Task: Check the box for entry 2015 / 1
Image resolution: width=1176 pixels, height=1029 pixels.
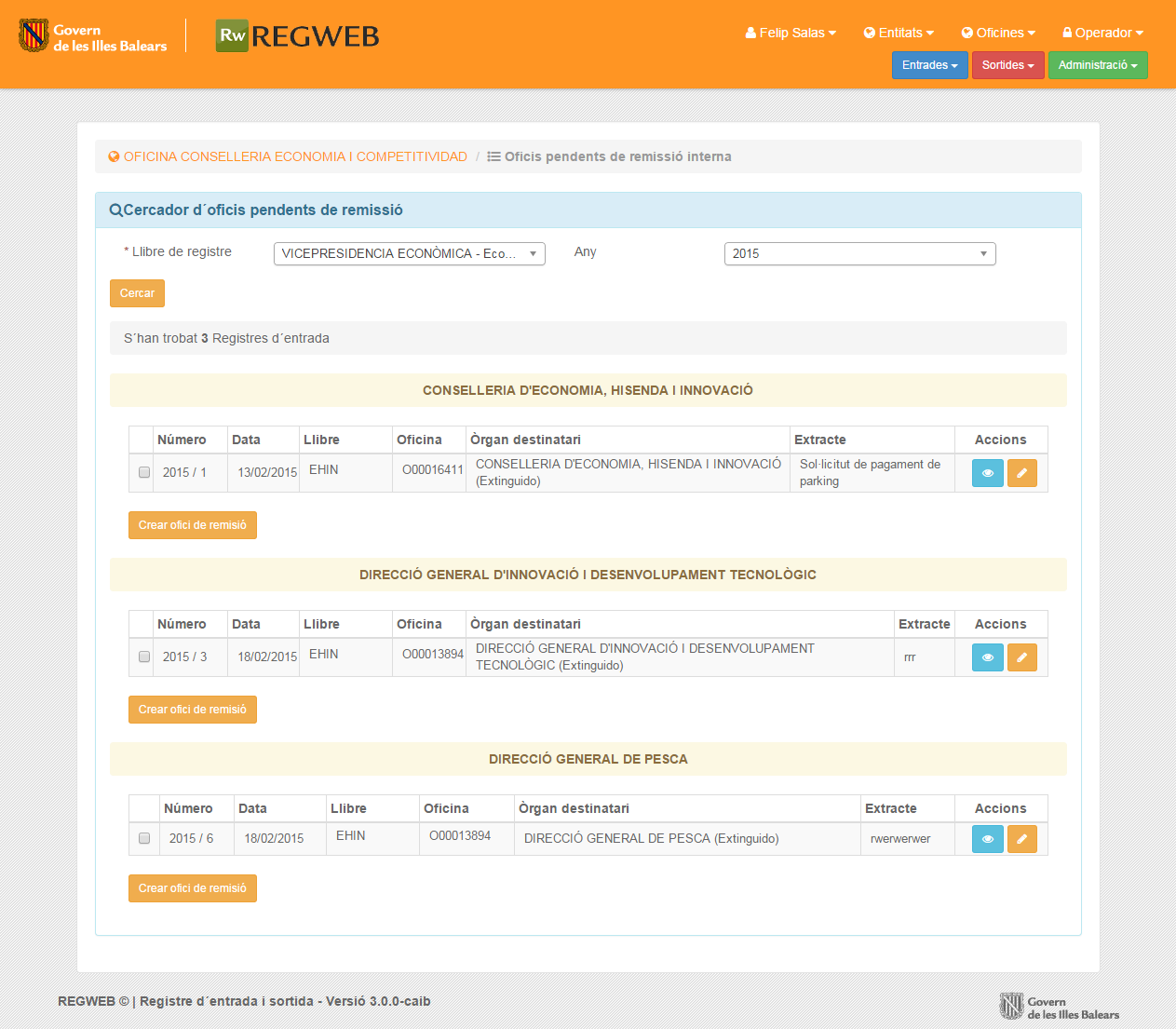Action: [144, 472]
